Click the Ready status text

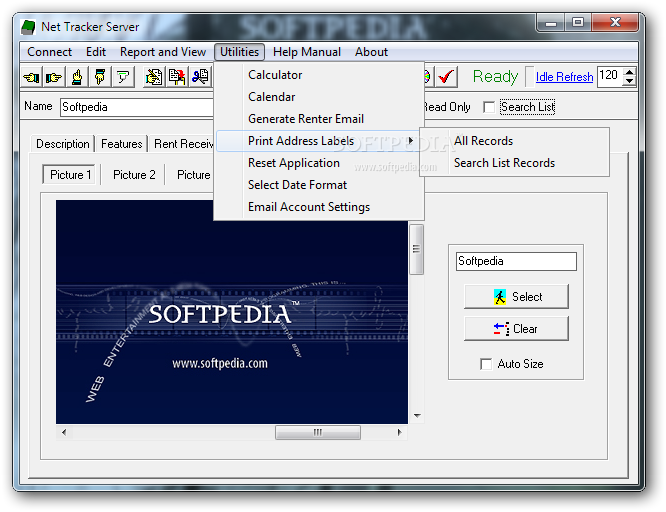(495, 77)
